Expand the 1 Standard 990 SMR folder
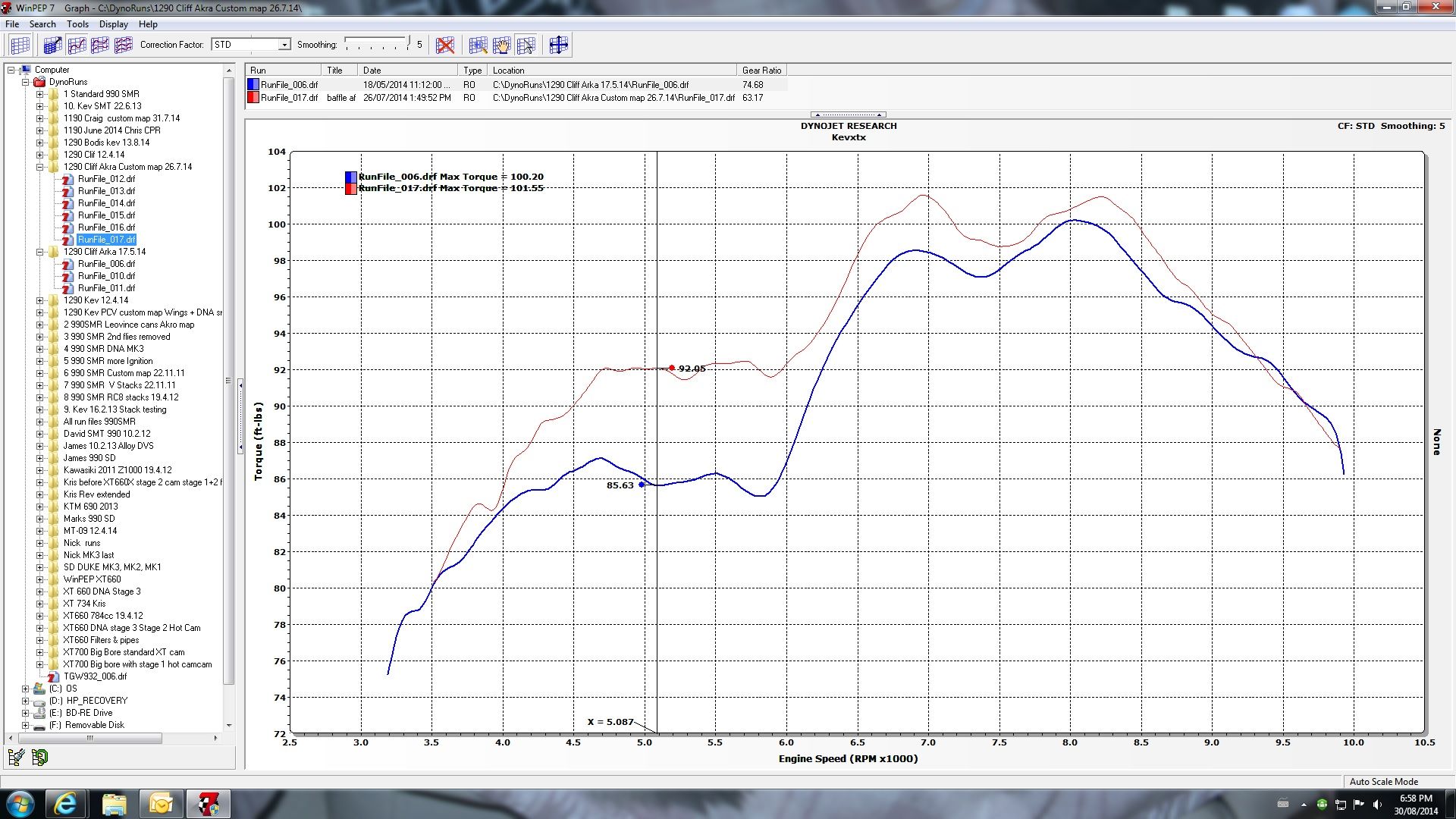The height and width of the screenshot is (819, 1456). click(x=39, y=94)
